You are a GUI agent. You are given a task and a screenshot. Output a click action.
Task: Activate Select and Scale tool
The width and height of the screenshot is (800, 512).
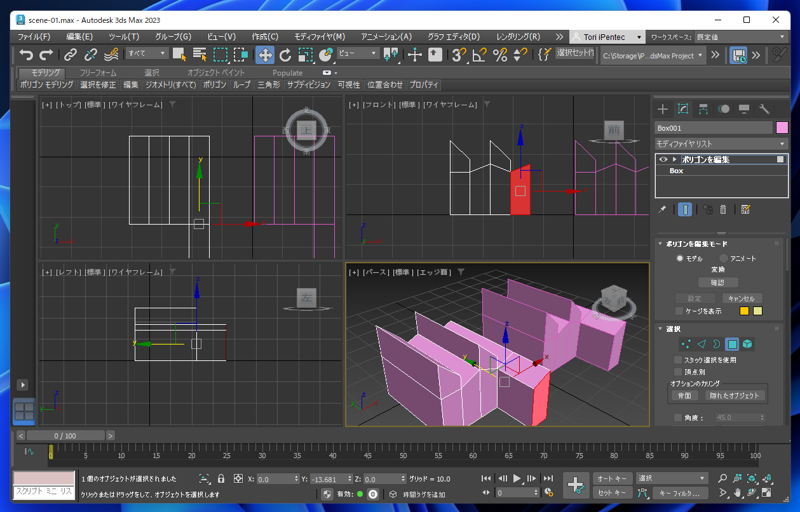tap(305, 55)
